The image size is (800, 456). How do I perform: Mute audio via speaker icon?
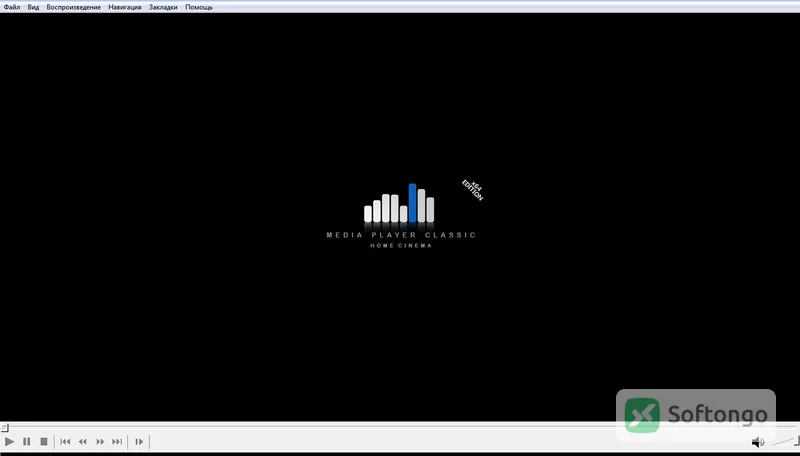pos(758,442)
